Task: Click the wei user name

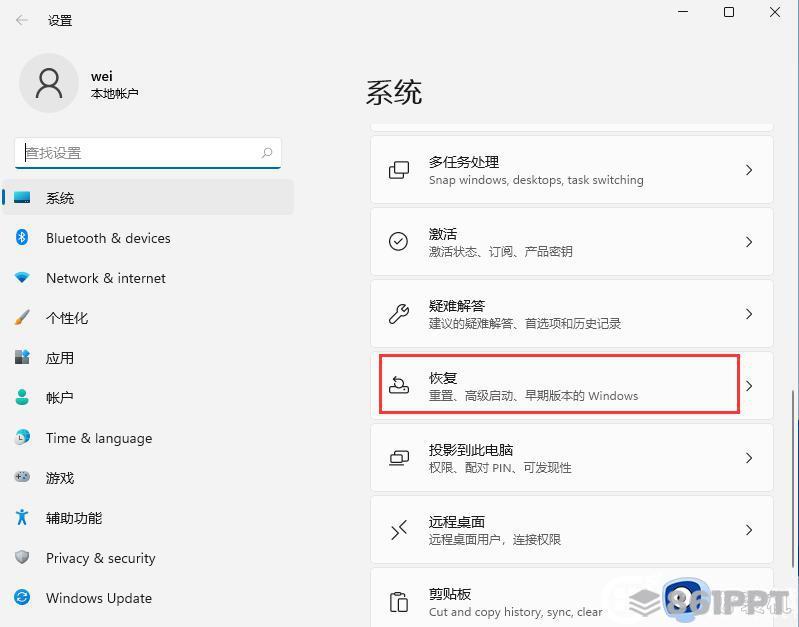Action: [x=101, y=76]
